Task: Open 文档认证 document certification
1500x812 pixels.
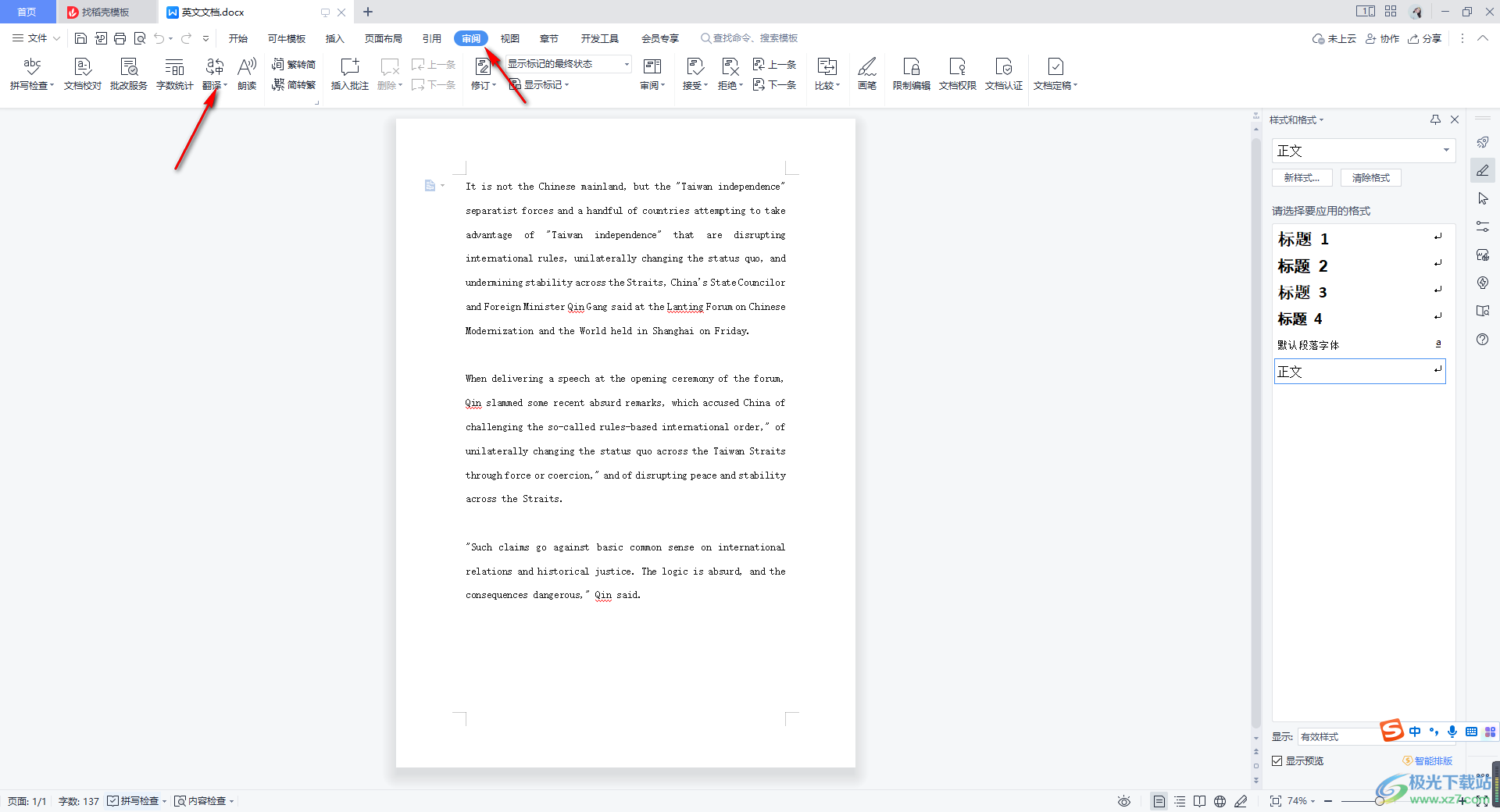Action: pyautogui.click(x=1004, y=74)
